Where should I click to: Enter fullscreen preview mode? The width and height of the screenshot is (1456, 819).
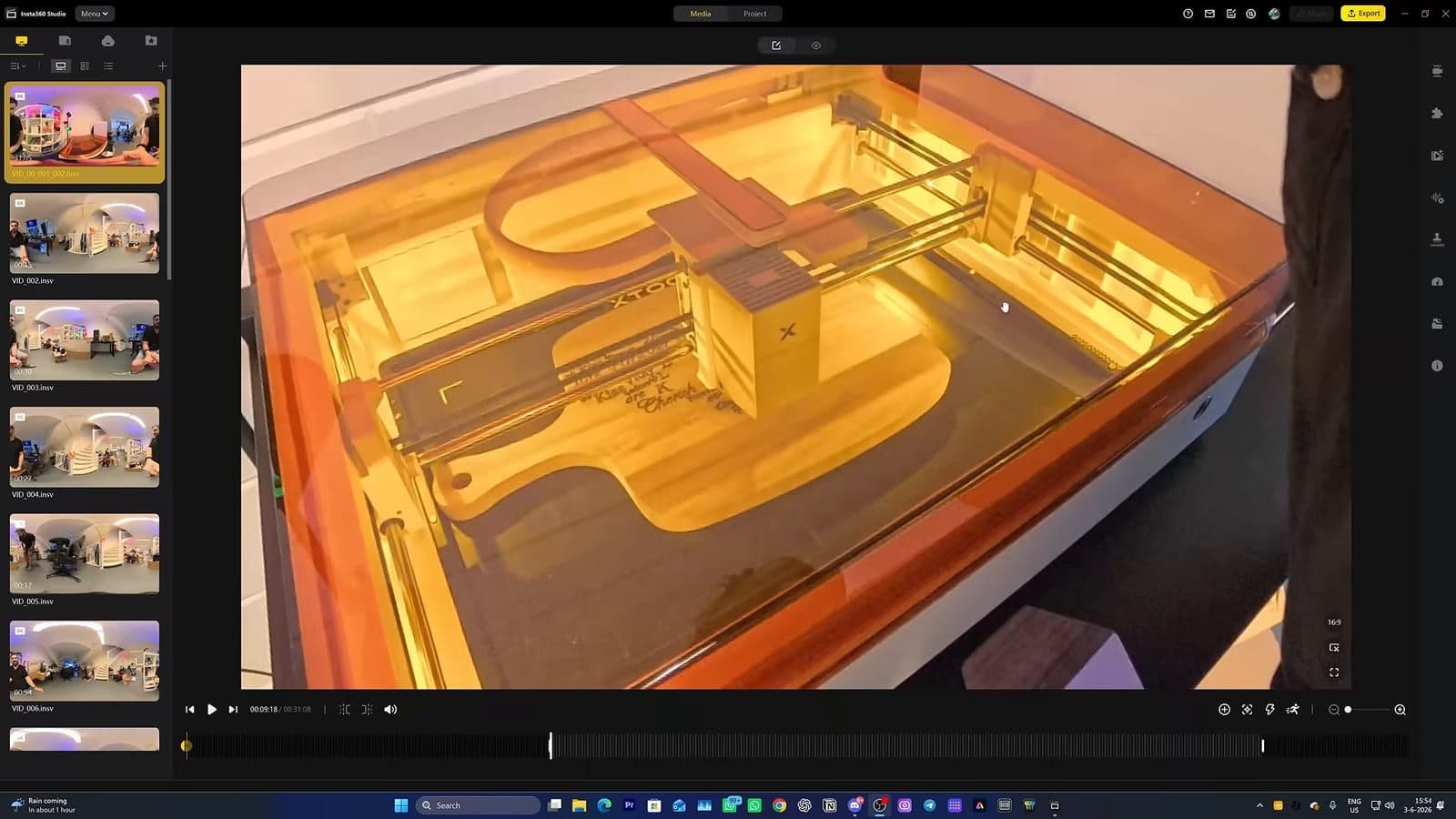(1334, 672)
